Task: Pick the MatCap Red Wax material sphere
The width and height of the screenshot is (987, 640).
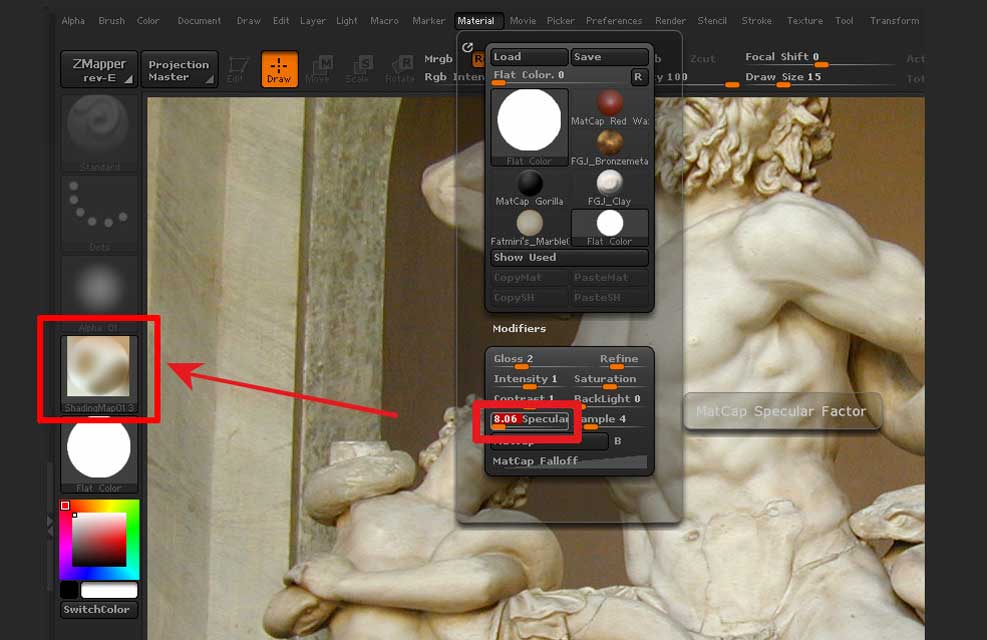Action: pos(610,103)
